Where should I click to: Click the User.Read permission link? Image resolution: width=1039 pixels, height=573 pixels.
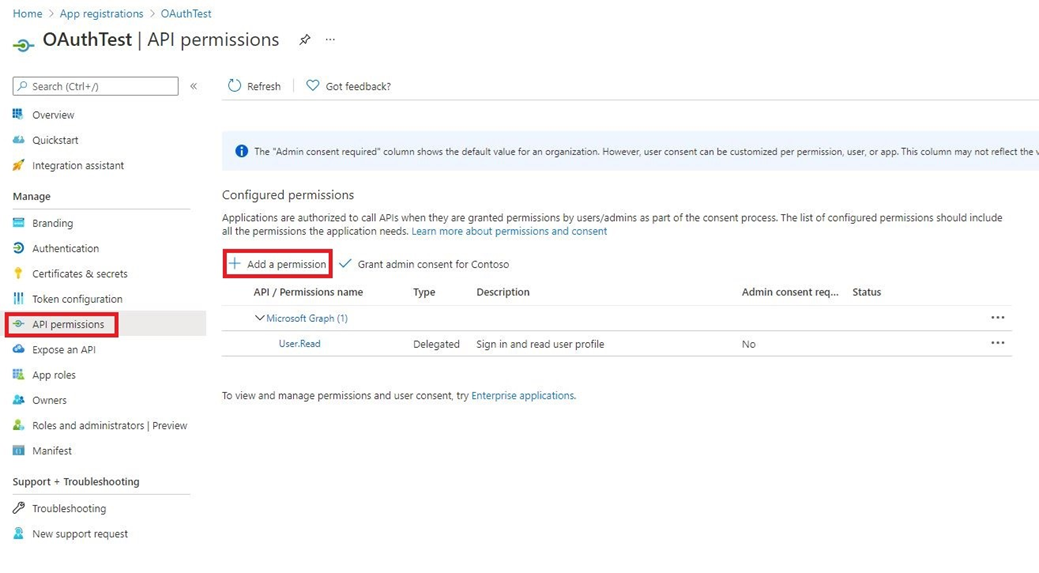[x=299, y=344]
